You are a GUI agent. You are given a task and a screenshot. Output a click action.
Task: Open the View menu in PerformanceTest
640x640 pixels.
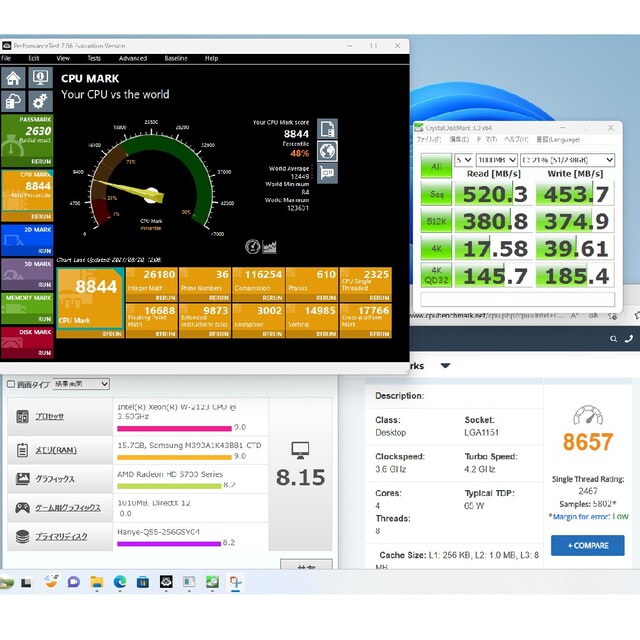[63, 58]
